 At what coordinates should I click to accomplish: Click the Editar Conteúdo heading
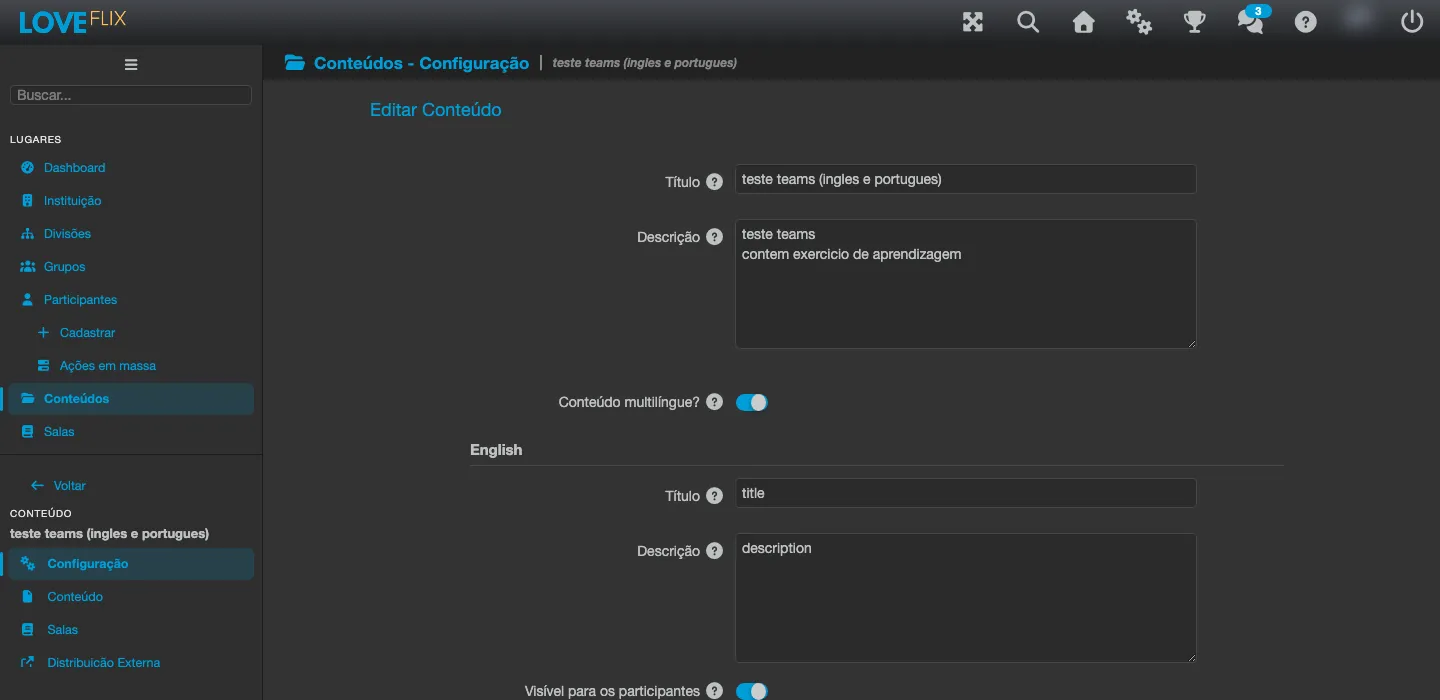point(436,110)
